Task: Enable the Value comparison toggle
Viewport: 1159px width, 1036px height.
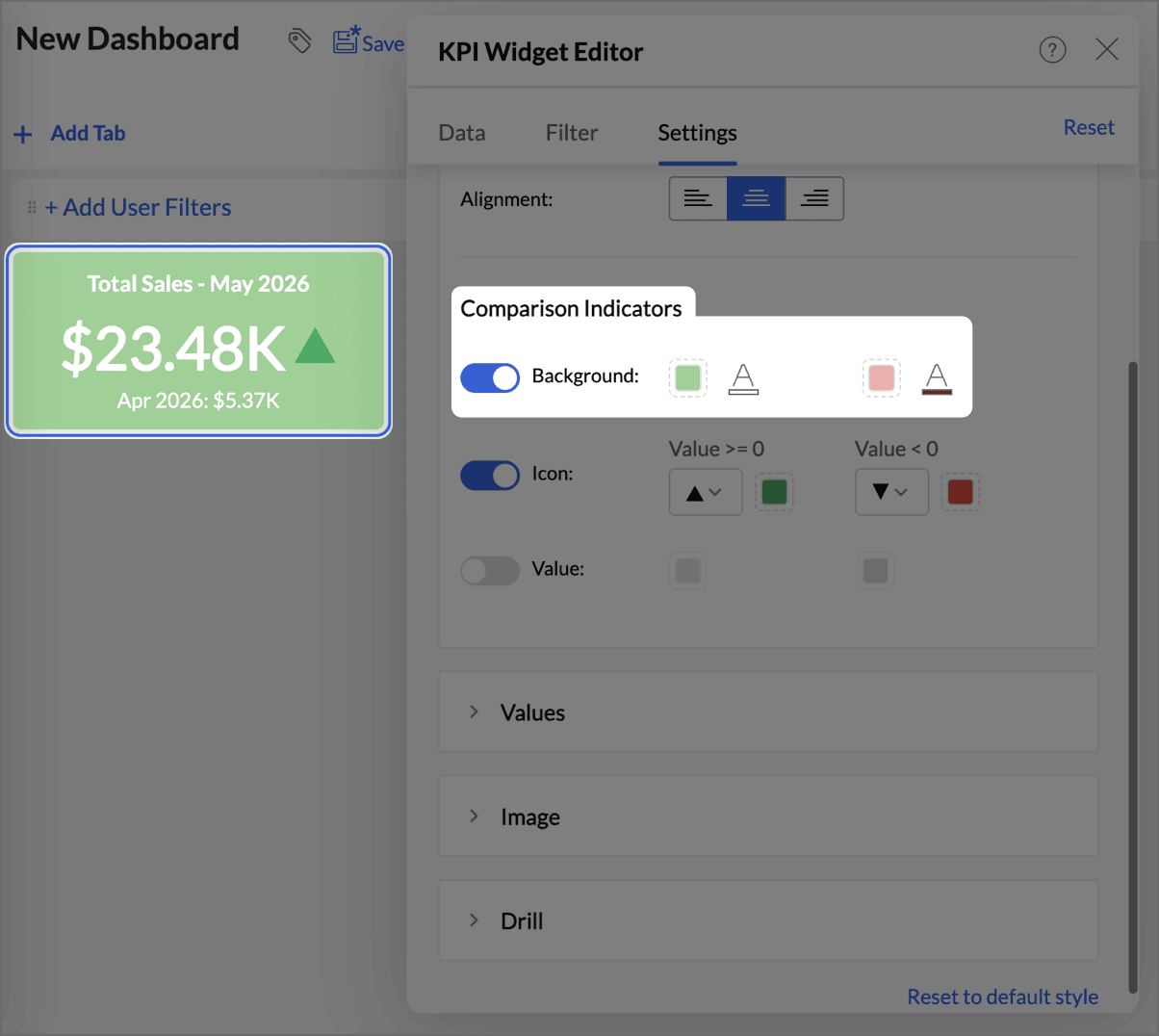Action: 490,571
